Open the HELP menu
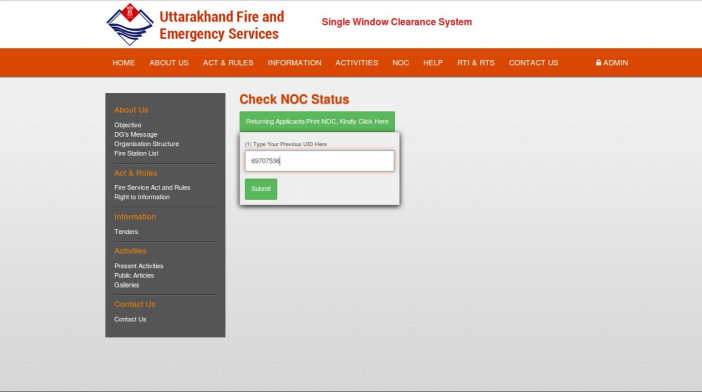The width and height of the screenshot is (702, 392). 433,63
